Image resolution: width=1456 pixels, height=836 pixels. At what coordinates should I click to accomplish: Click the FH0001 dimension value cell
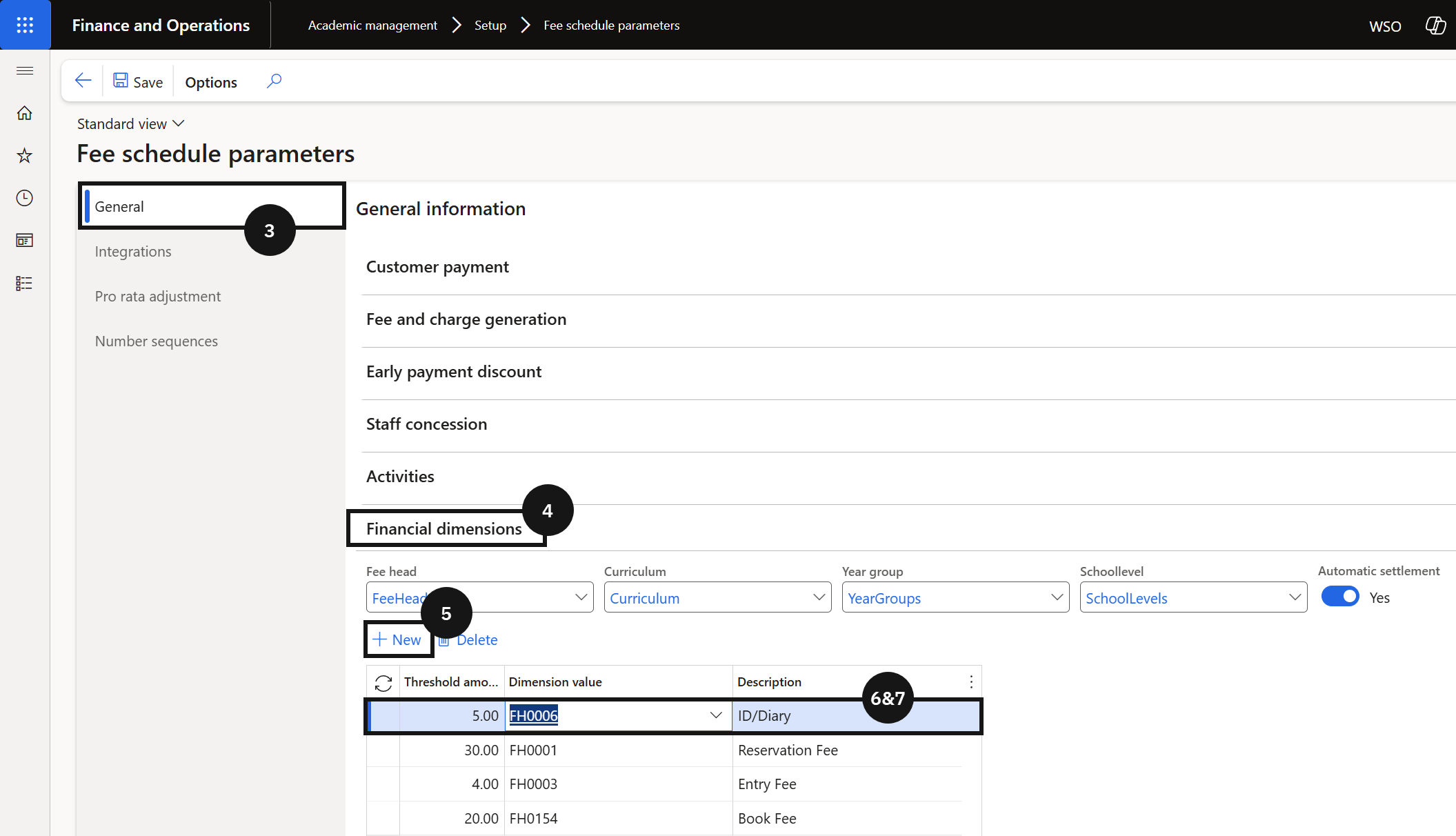click(x=618, y=750)
